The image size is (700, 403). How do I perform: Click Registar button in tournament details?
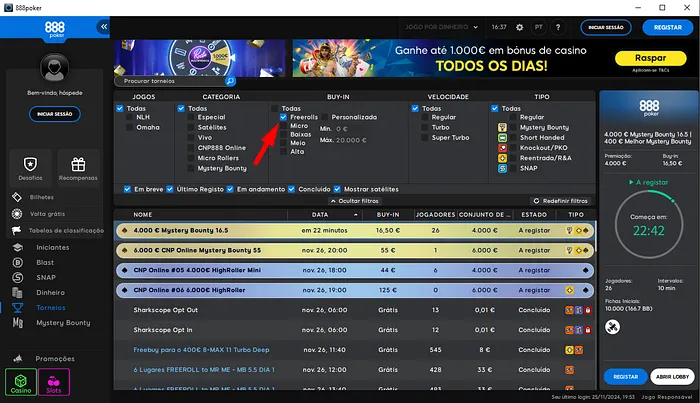[625, 377]
